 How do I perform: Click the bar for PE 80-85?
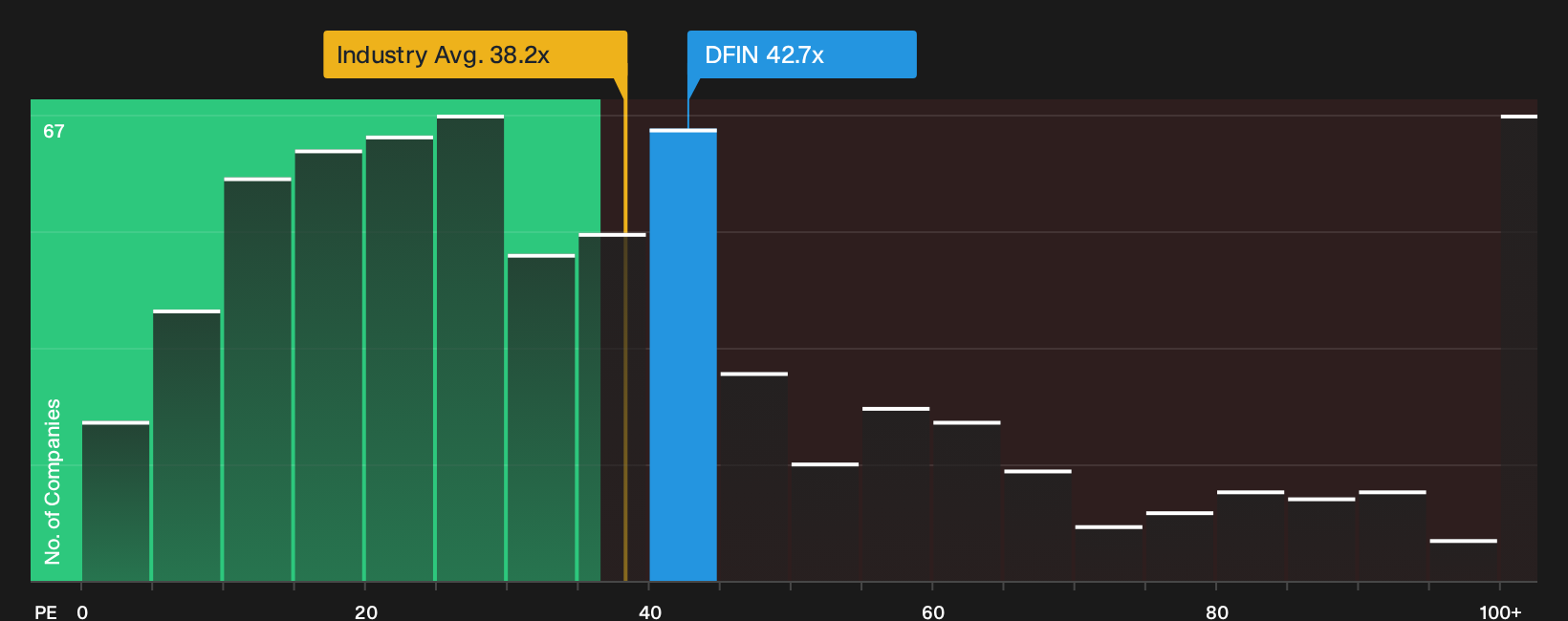pyautogui.click(x=1251, y=536)
